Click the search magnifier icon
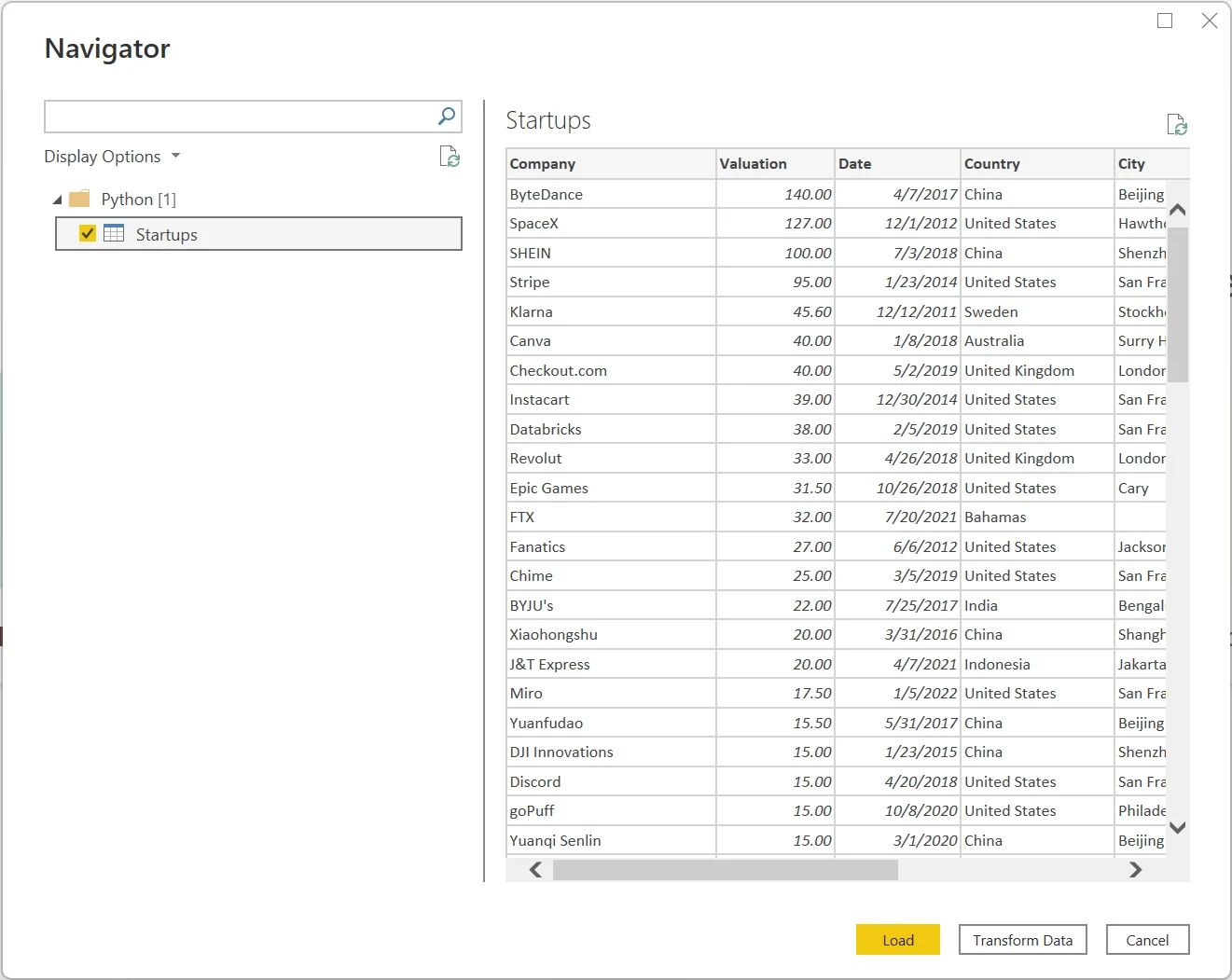This screenshot has height=980, width=1232. tap(447, 117)
